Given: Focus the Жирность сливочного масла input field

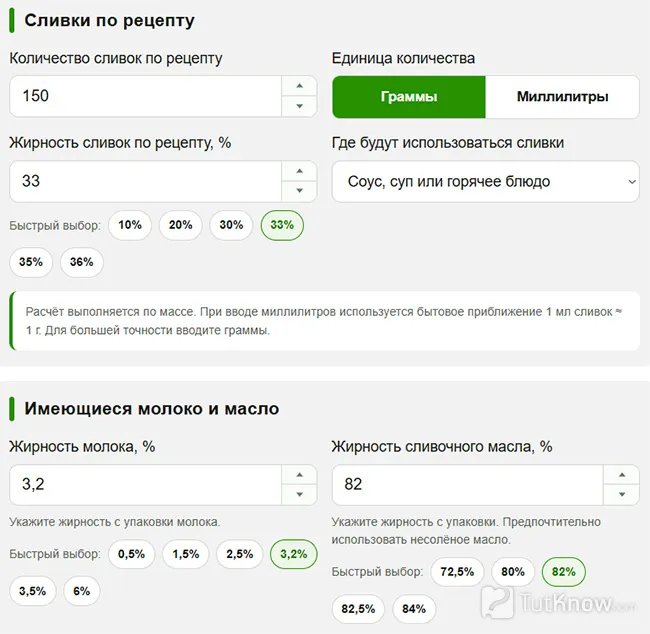Looking at the screenshot, I should [x=468, y=485].
